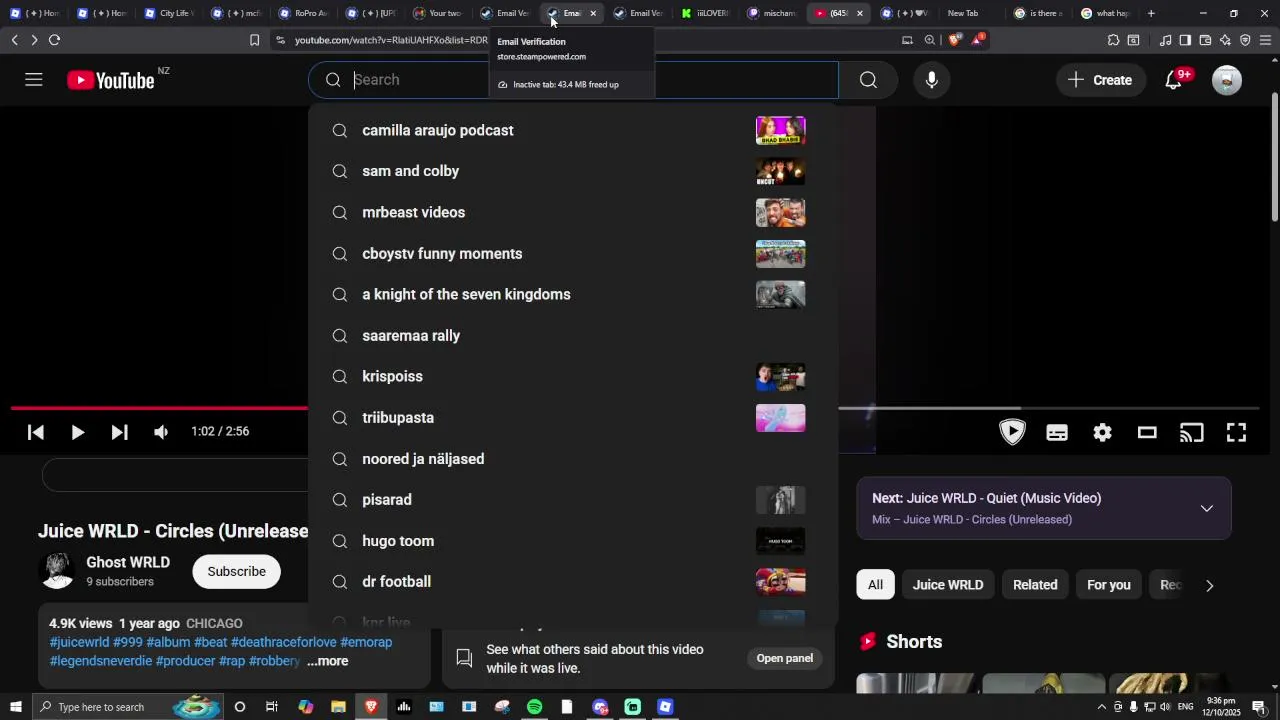Close the hovered Email Verification tab
The image size is (1280, 720).
click(x=593, y=13)
